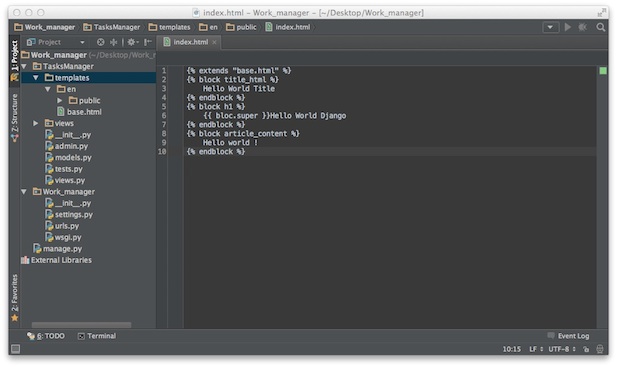Open the Terminal tool window
This screenshot has height=367, width=617.
tap(97, 336)
